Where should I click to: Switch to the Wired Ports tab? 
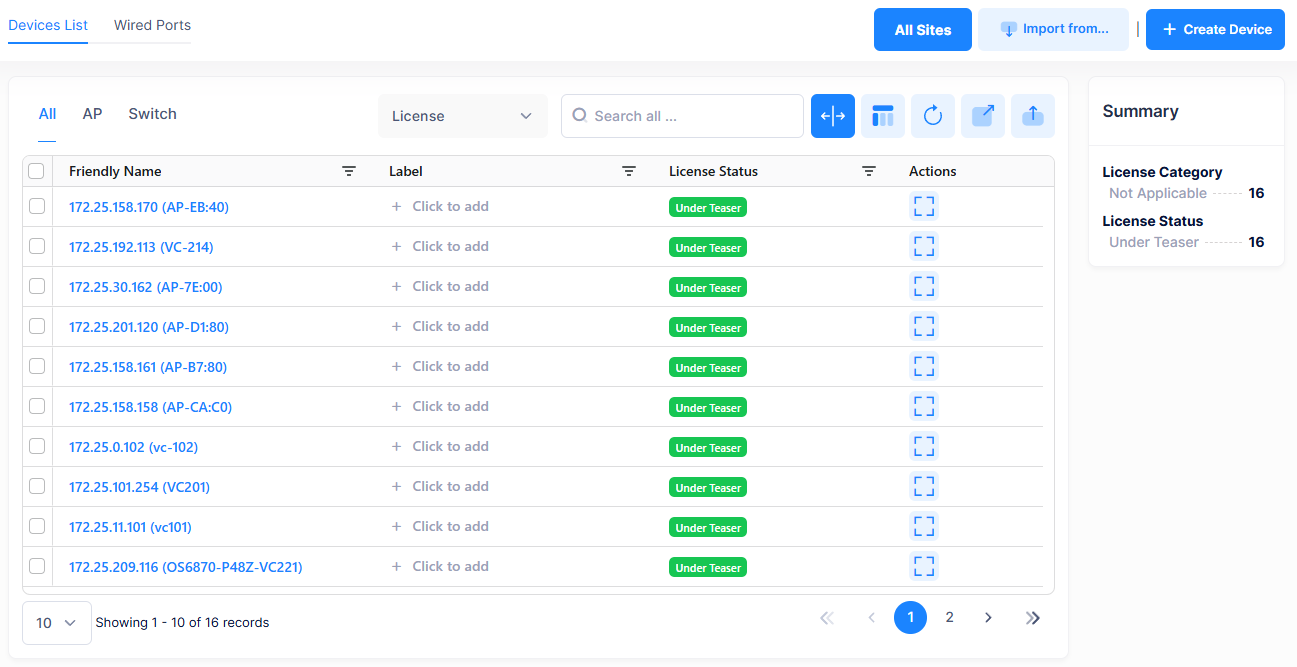coord(152,25)
